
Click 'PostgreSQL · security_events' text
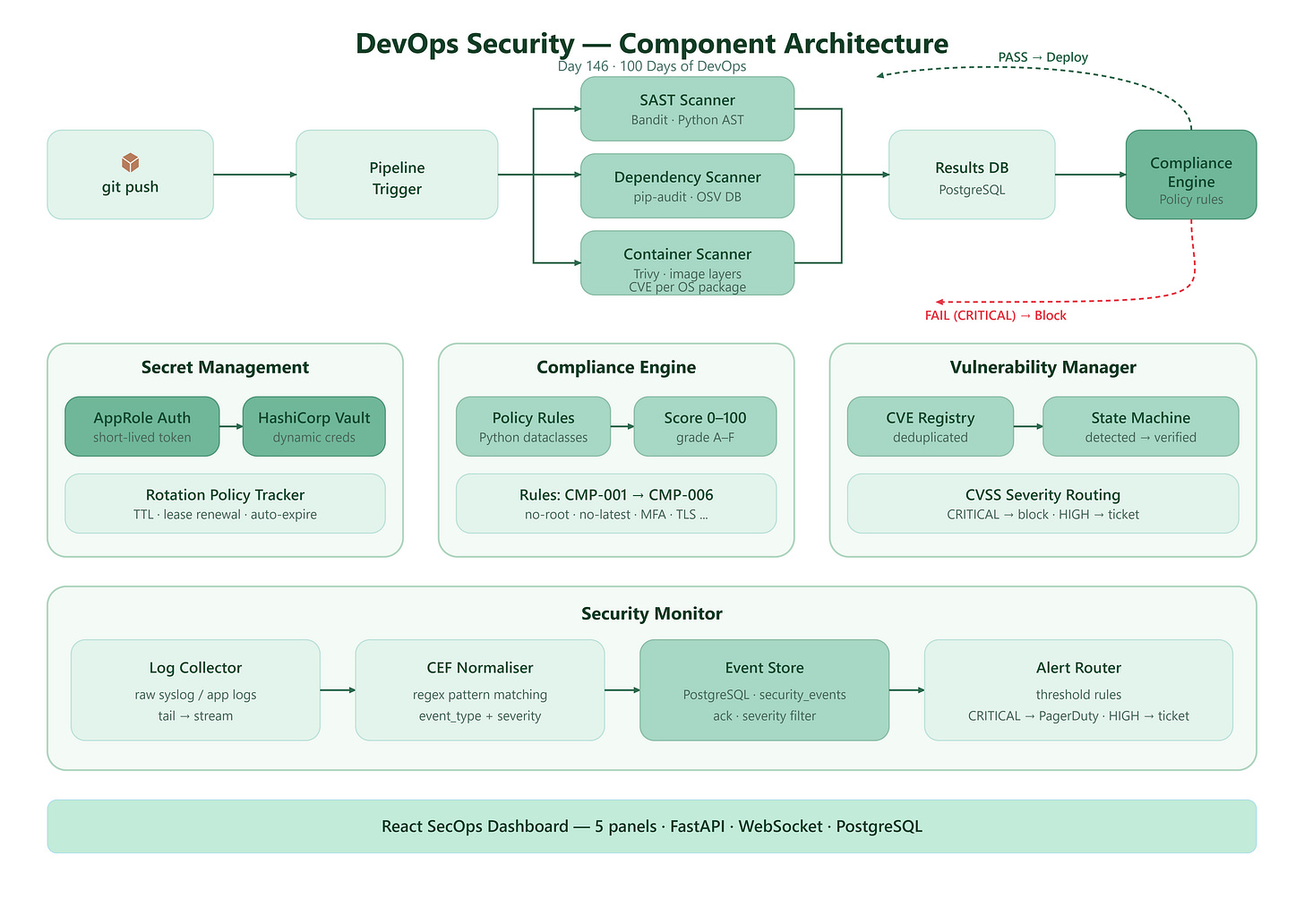tap(765, 695)
